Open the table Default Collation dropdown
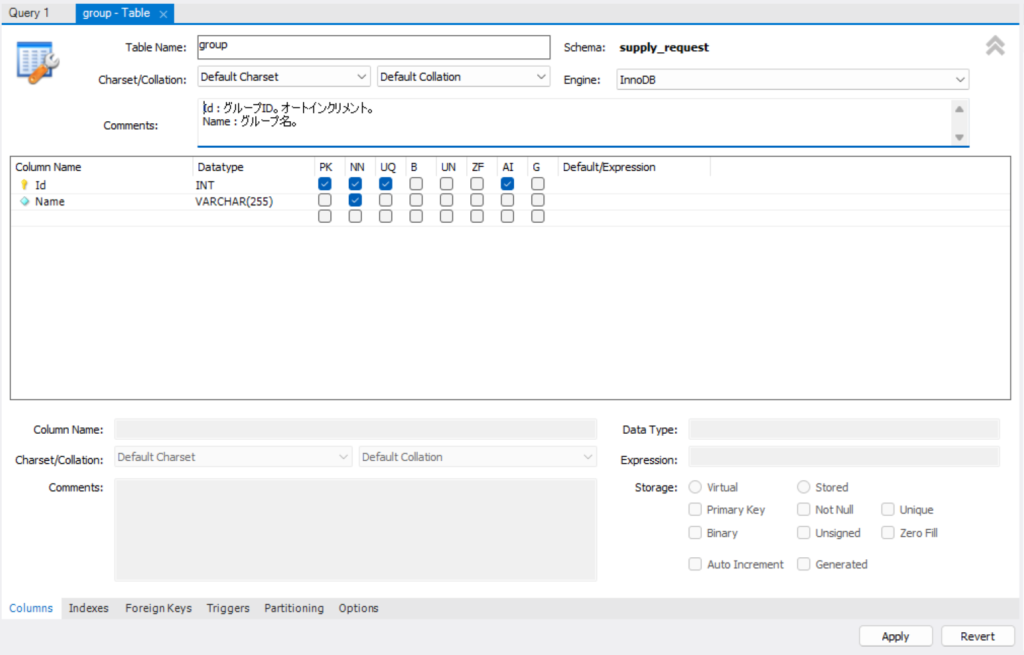Image resolution: width=1024 pixels, height=655 pixels. [x=463, y=77]
